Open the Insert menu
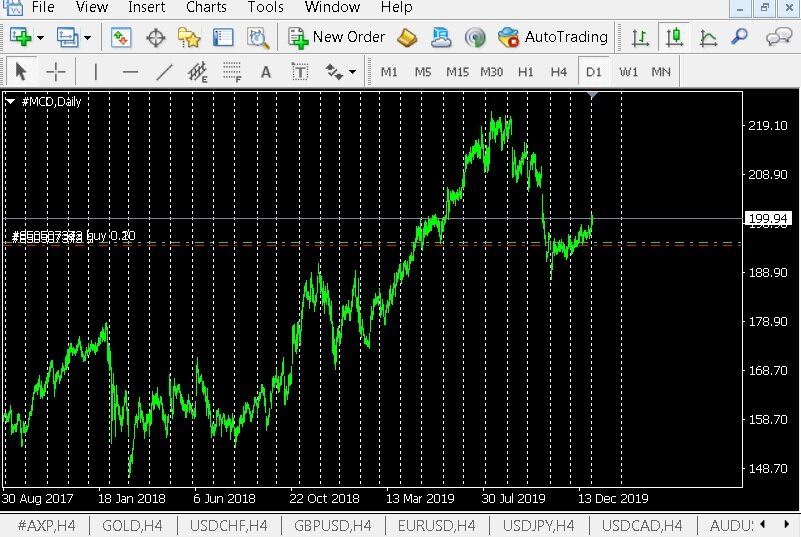The image size is (801, 537). pyautogui.click(x=147, y=7)
